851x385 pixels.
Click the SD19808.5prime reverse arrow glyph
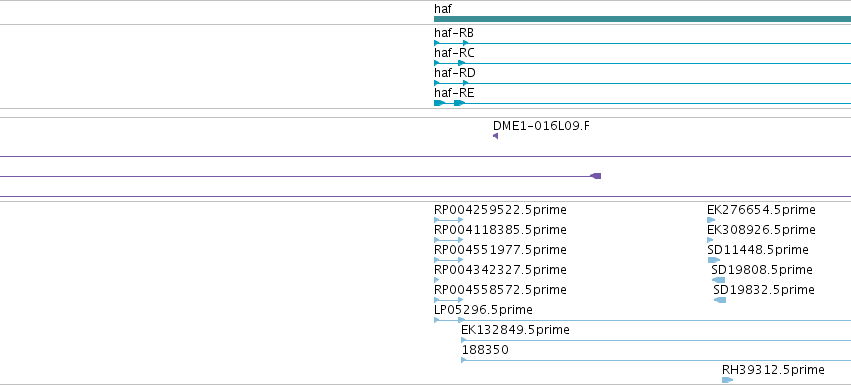pos(718,280)
